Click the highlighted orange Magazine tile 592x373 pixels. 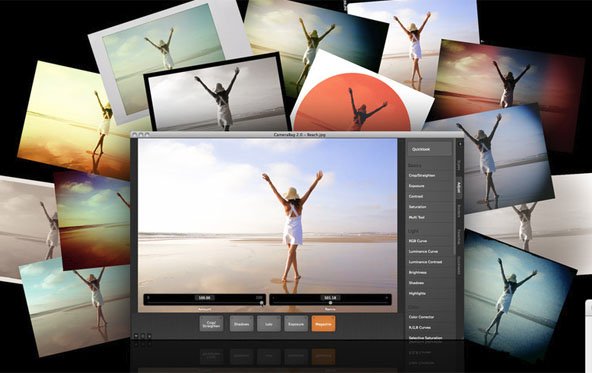click(x=323, y=324)
